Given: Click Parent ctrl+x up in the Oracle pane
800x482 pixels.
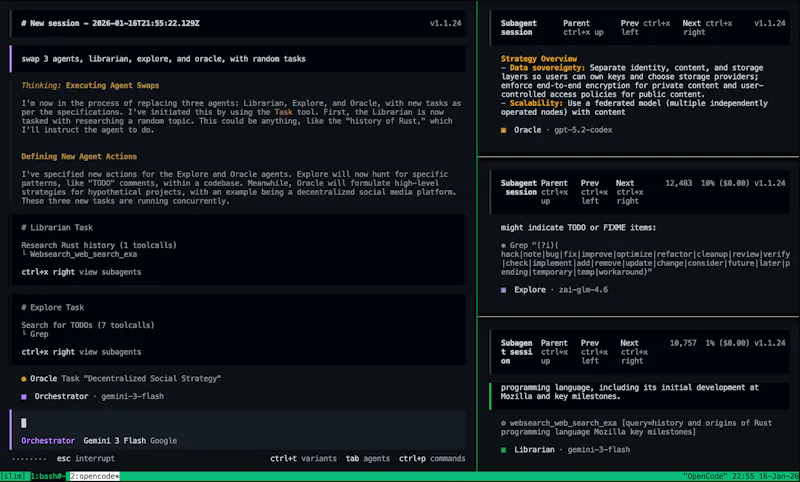Looking at the screenshot, I should click(x=583, y=28).
